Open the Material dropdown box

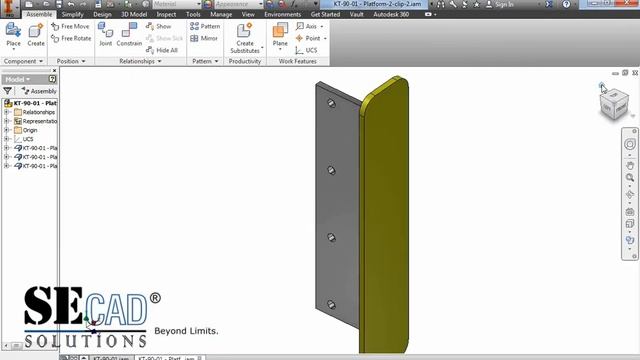[177, 4]
